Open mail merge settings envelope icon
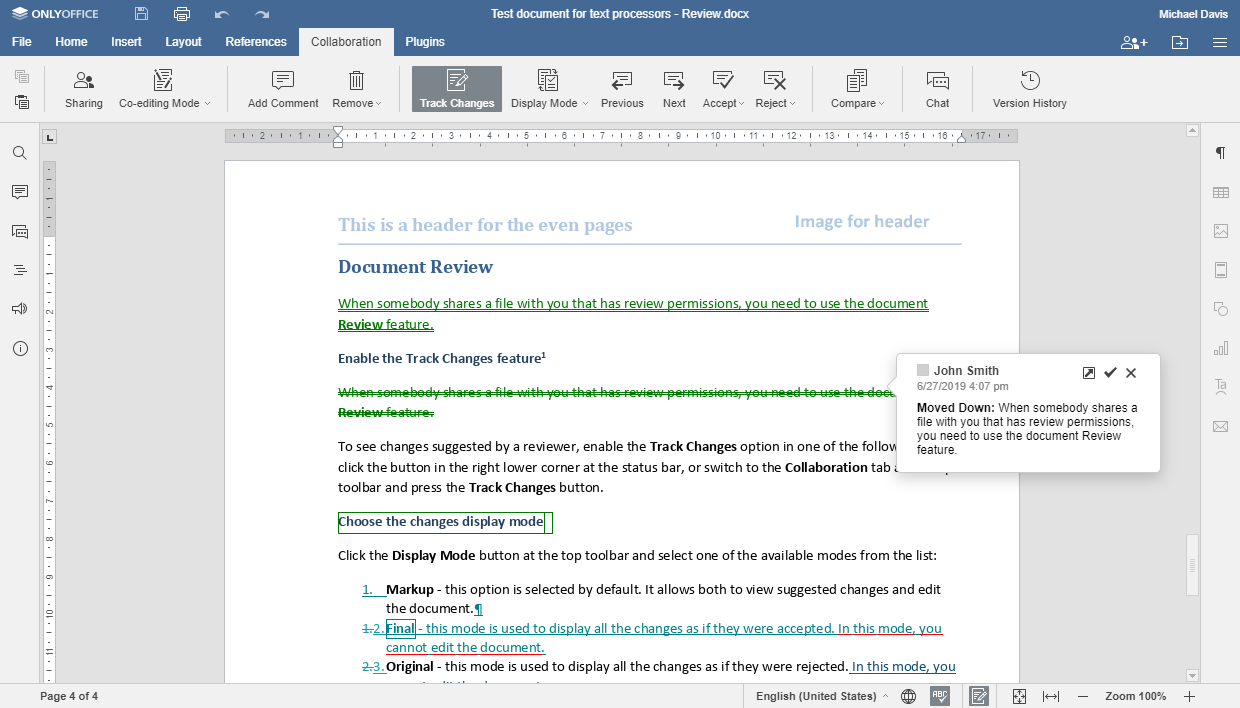The width and height of the screenshot is (1240, 708). click(x=1220, y=426)
